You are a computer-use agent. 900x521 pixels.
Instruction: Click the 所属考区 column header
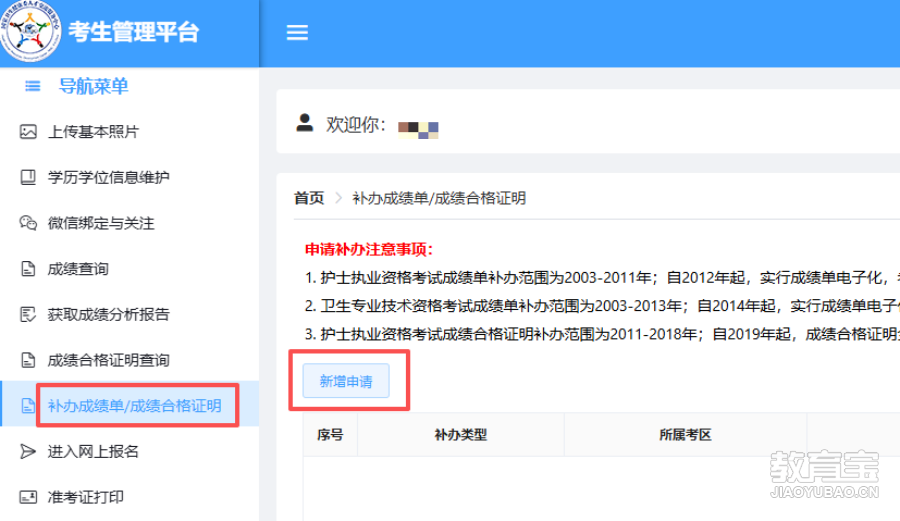click(x=685, y=435)
